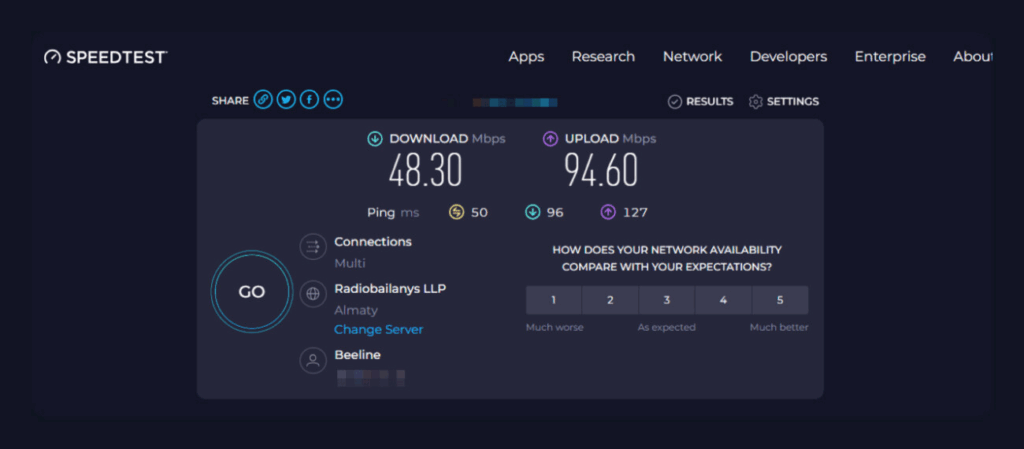Screen dimensions: 1024x449
Task: Click the network availability question text
Action: 667,258
